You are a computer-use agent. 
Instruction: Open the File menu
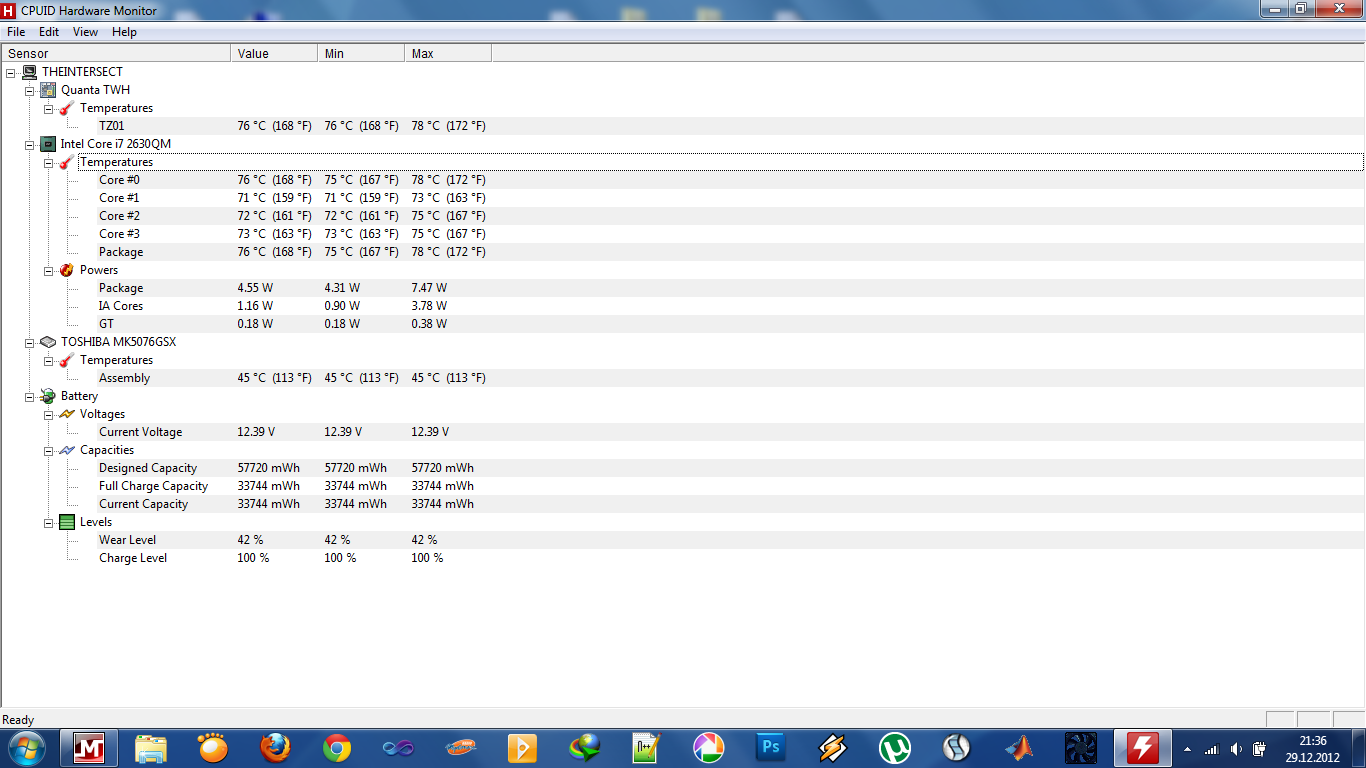(x=16, y=32)
